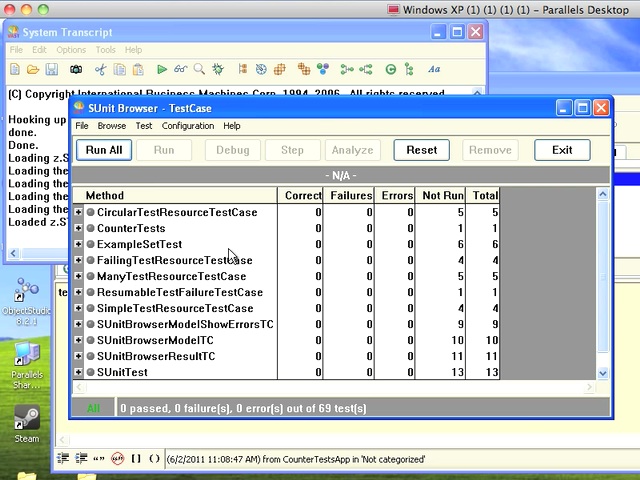Click square brackets icon in bottom toolbar

click(136, 458)
